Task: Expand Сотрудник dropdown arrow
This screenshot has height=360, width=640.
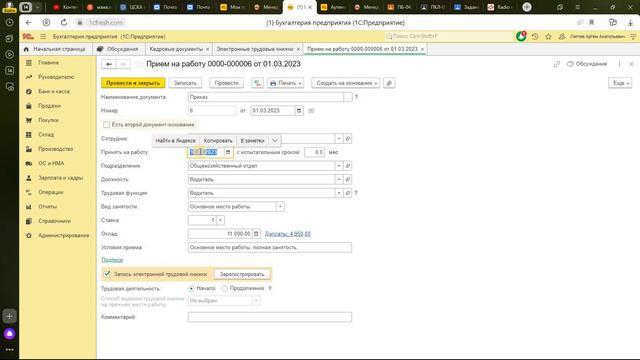Action: tap(338, 139)
